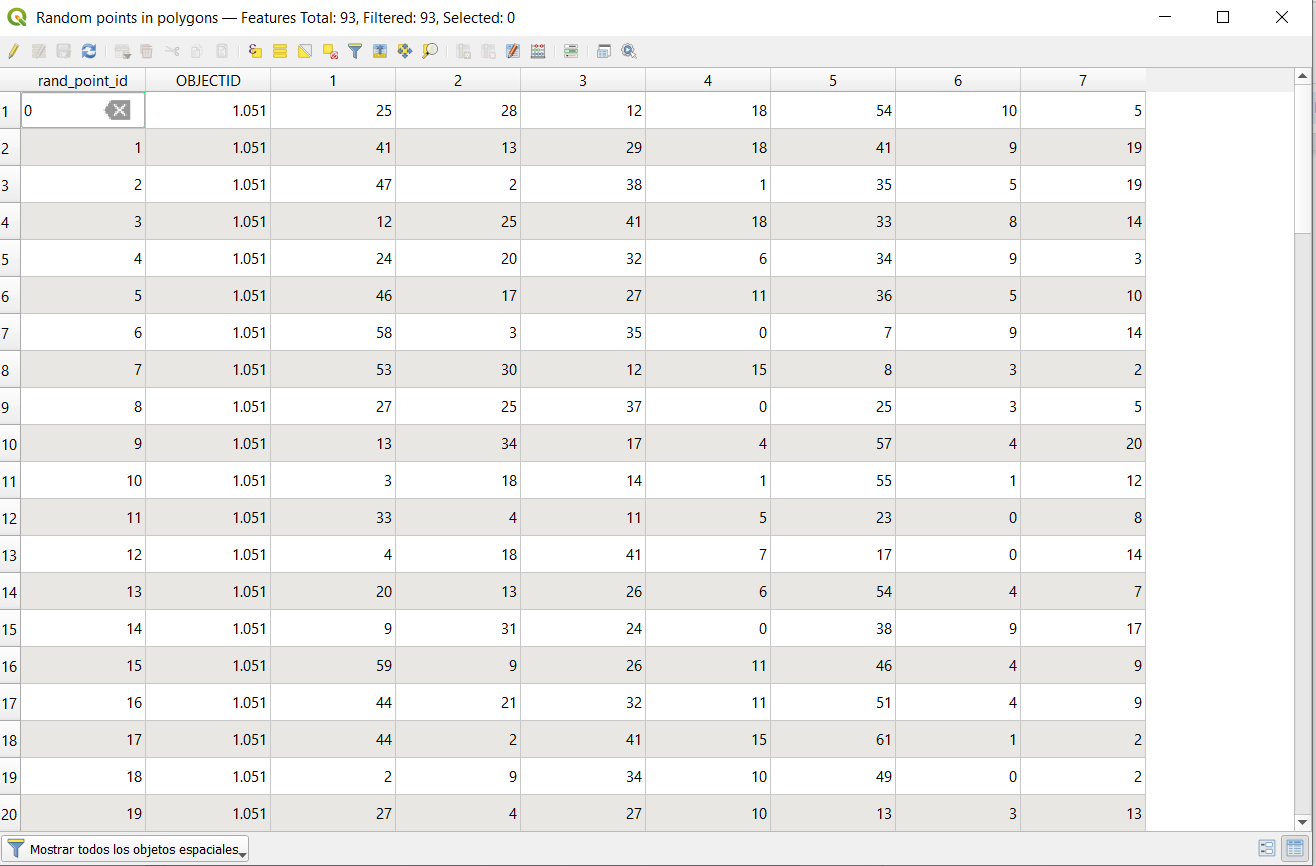Dock the attribute table window
Screen dimensions: 1316x866
(604, 51)
